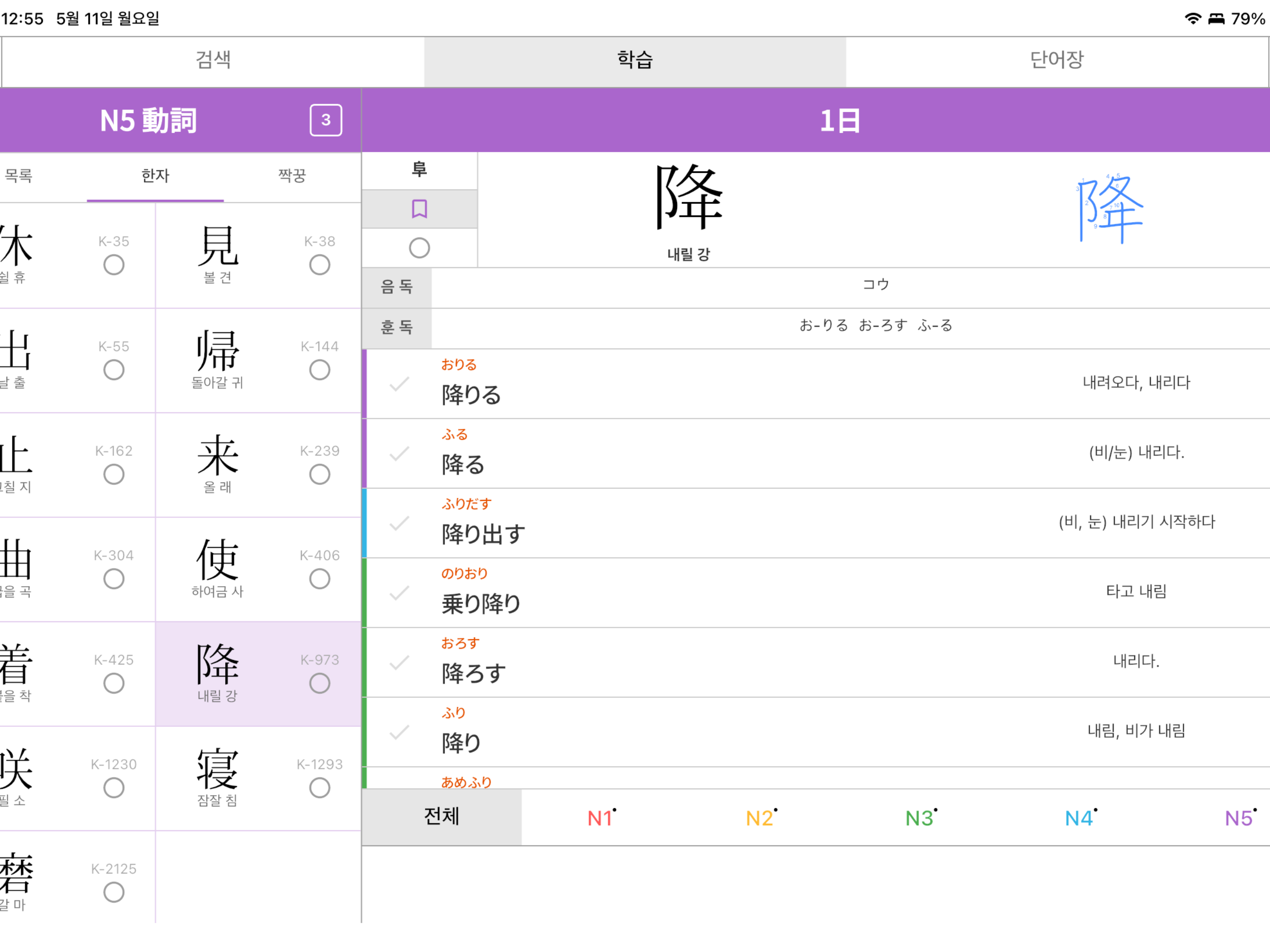Toggle the circle for K-162 止
This screenshot has height=952, width=1270.
point(114,475)
